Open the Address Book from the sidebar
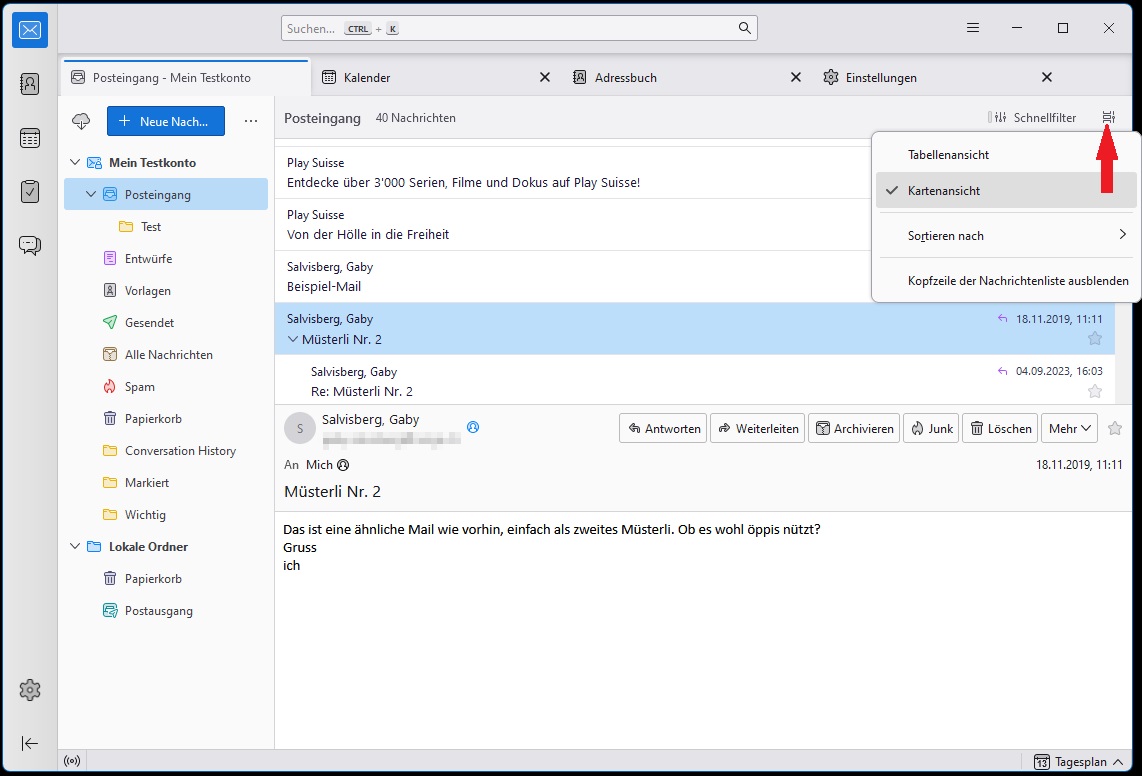The image size is (1142, 776). [x=30, y=84]
